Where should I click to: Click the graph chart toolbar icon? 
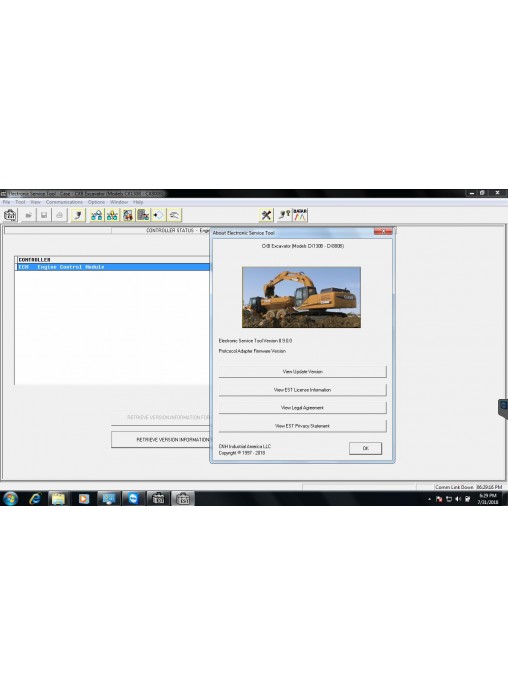(300, 215)
